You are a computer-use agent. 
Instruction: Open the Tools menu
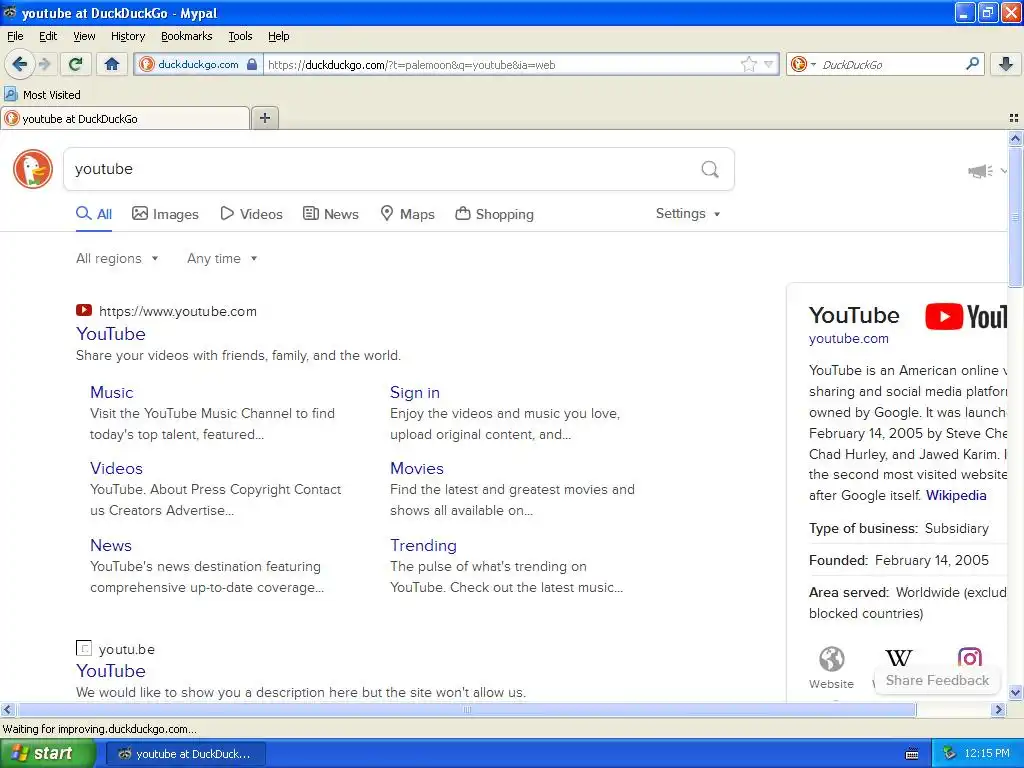[240, 36]
